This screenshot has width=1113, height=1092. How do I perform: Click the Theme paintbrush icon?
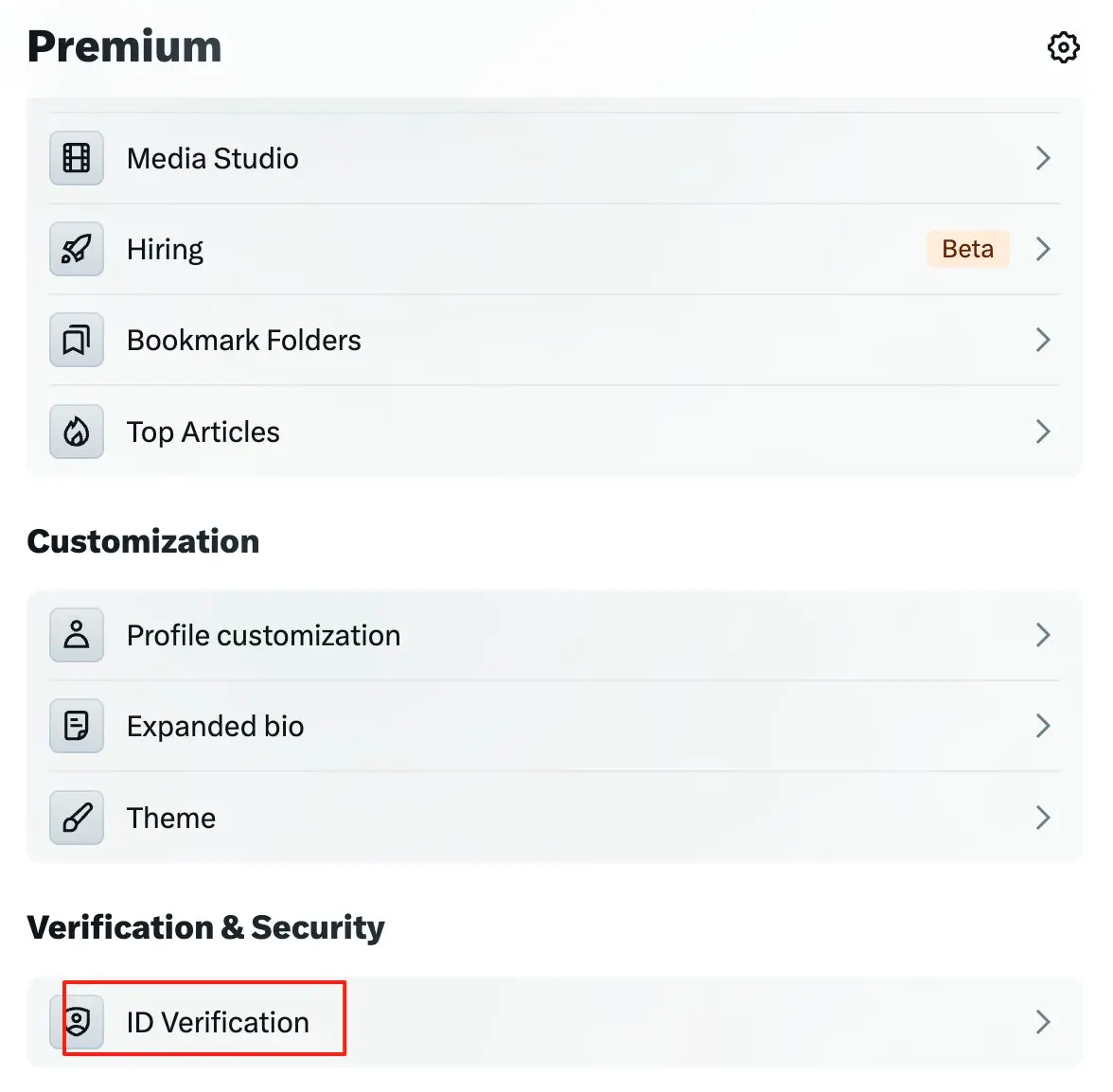coord(77,818)
